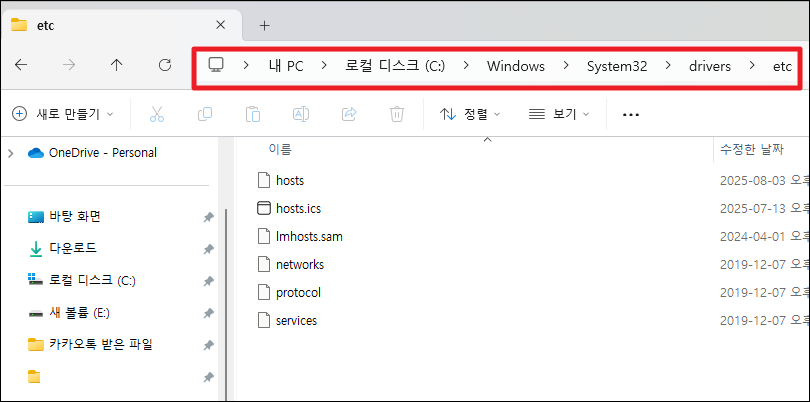This screenshot has height=402, width=810.
Task: Select the protocol file
Action: click(x=299, y=292)
